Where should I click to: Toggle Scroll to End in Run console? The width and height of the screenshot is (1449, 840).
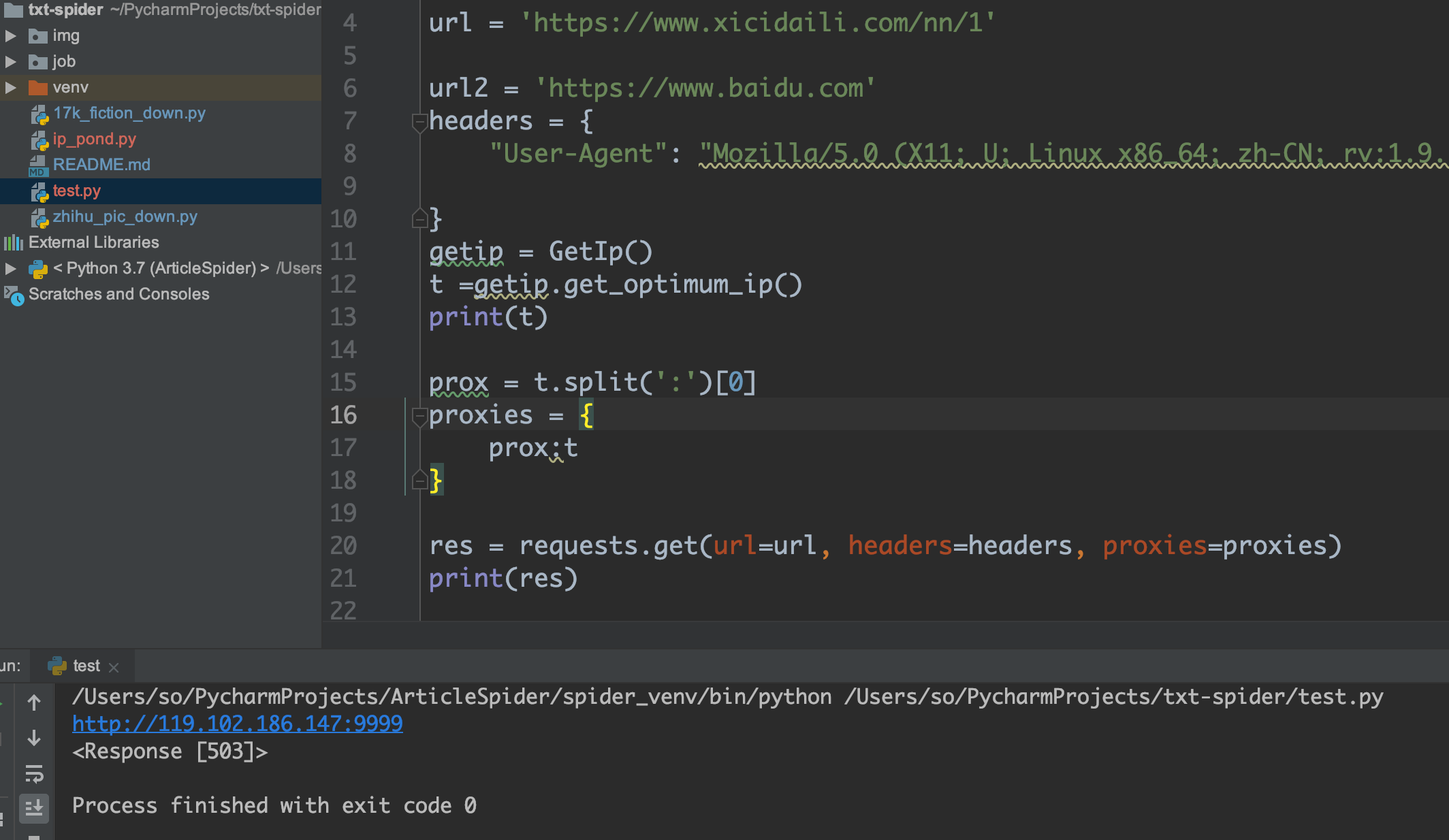[x=34, y=807]
